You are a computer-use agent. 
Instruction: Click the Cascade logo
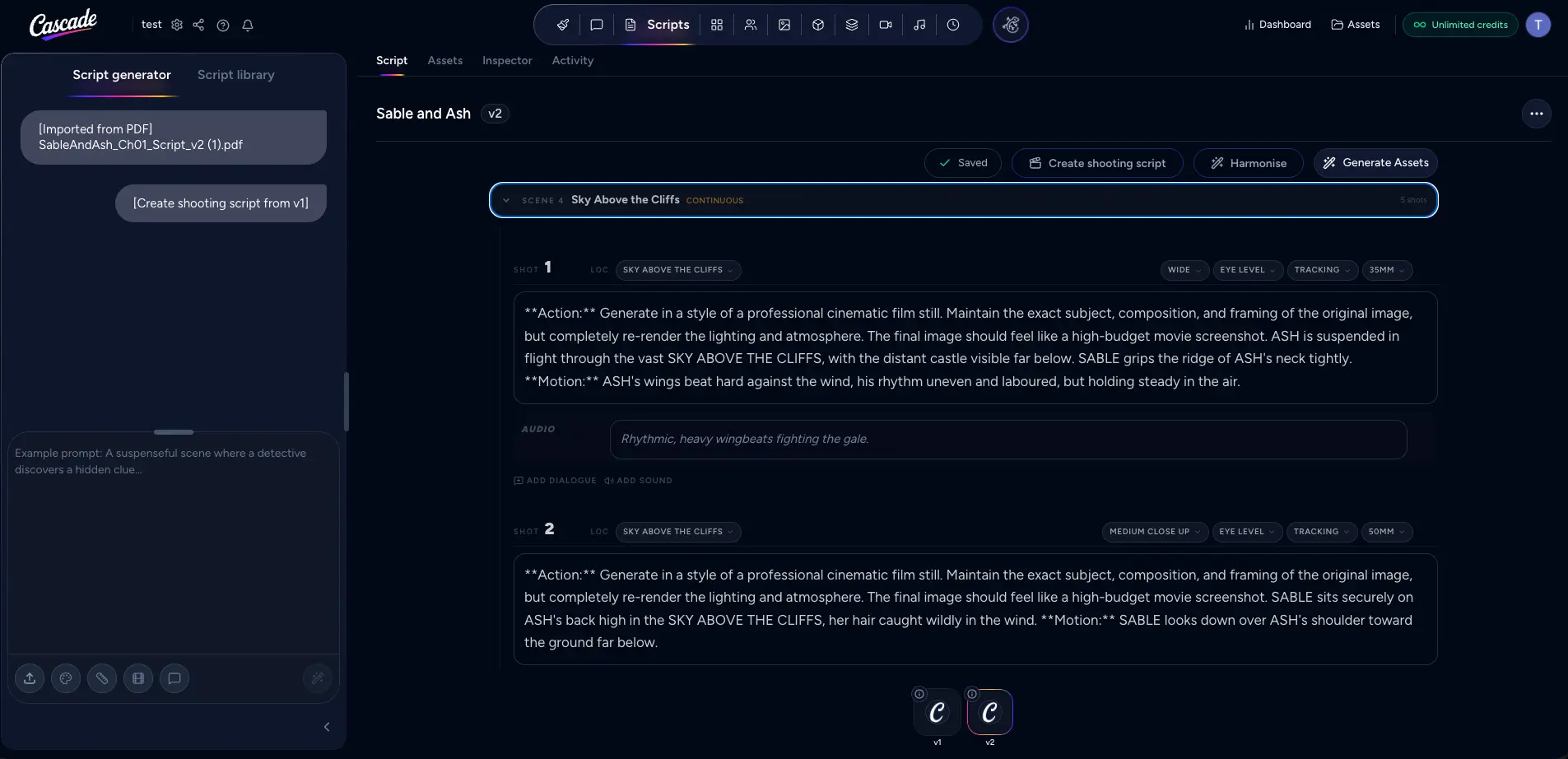click(63, 25)
